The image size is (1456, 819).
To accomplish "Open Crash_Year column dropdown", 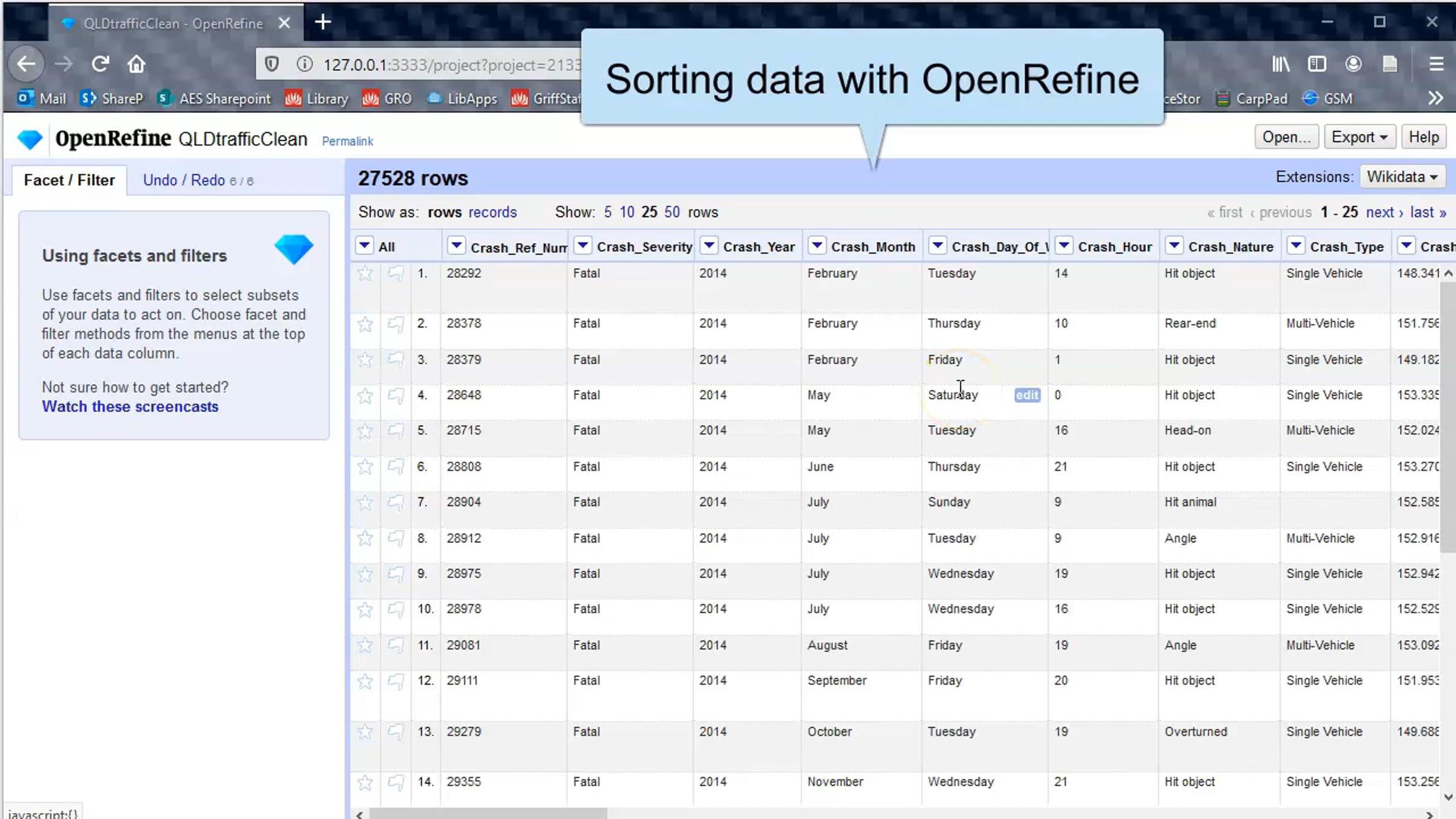I will click(709, 246).
